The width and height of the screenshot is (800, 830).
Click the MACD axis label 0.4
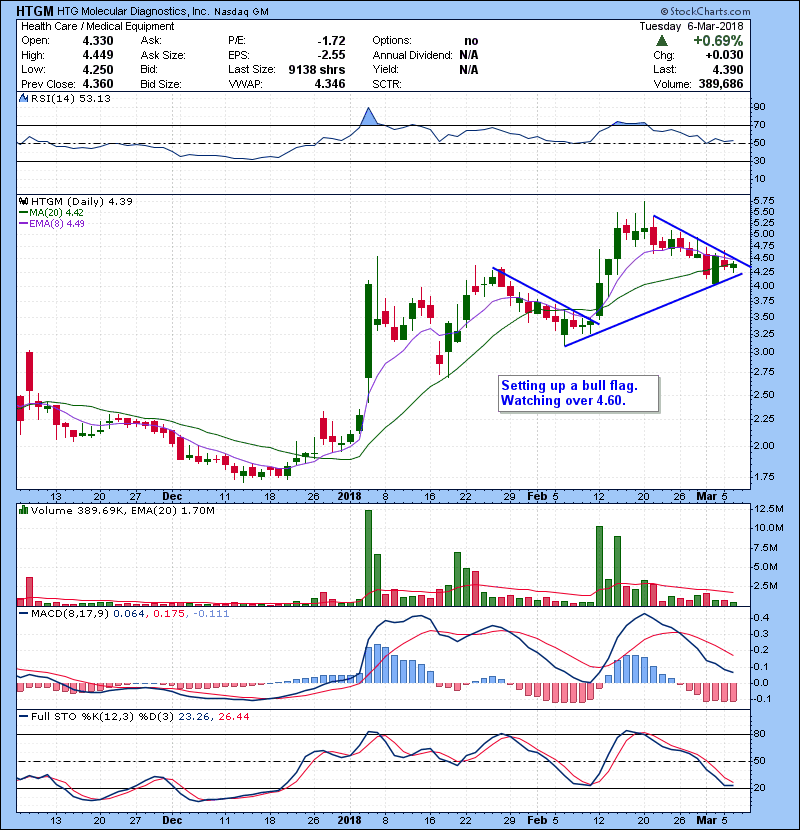coord(761,618)
